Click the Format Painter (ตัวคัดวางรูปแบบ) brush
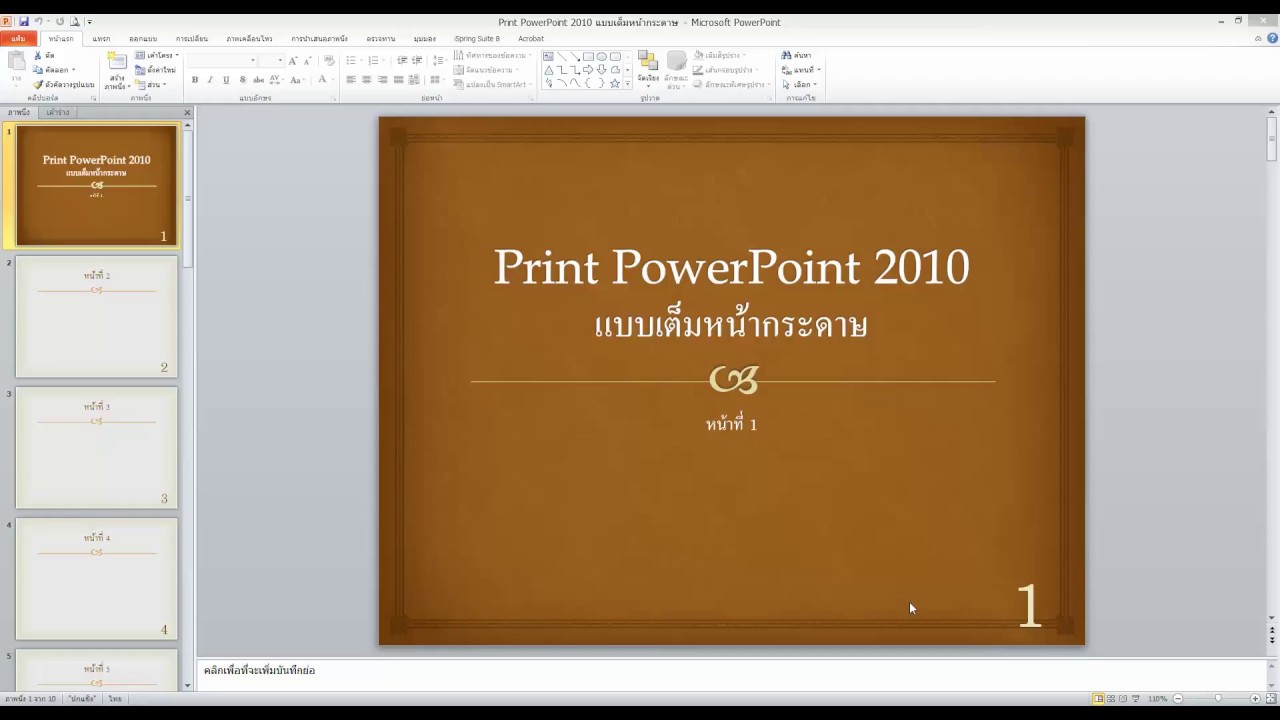Screen dimensions: 1280x720 click(x=62, y=84)
